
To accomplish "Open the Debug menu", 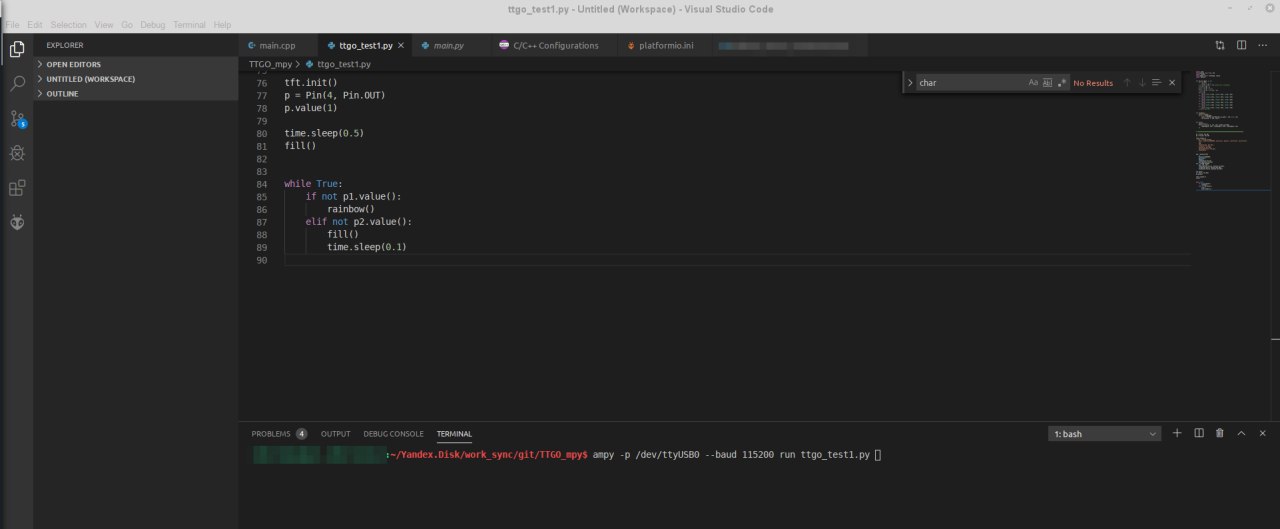I will click(153, 24).
